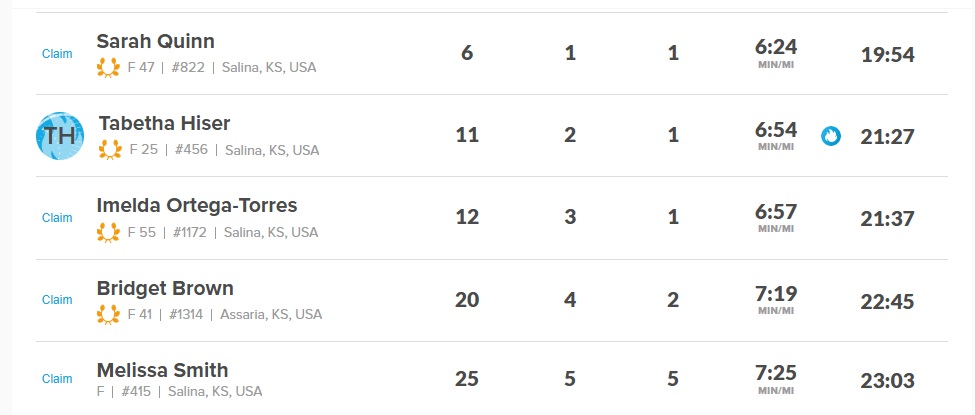Click the laurel wreath icon under Bridget Brown
975x415 pixels.
[107, 314]
